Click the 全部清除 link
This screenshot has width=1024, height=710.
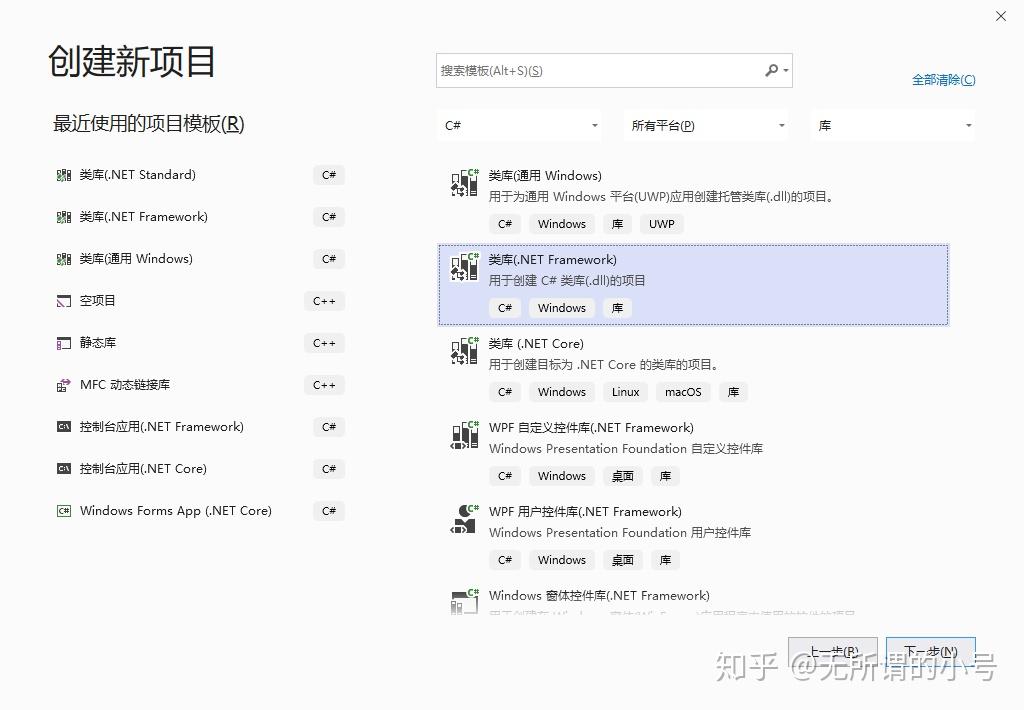(943, 78)
